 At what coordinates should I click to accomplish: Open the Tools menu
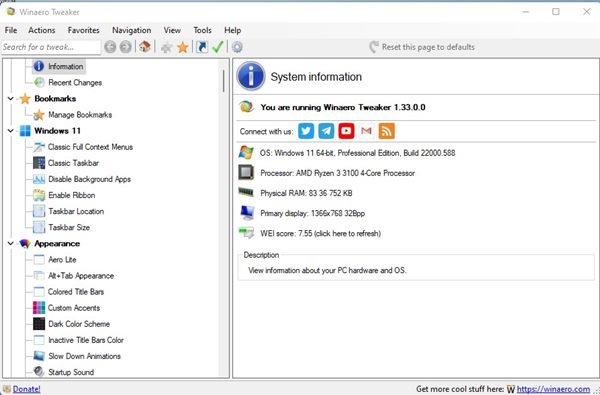tap(202, 30)
